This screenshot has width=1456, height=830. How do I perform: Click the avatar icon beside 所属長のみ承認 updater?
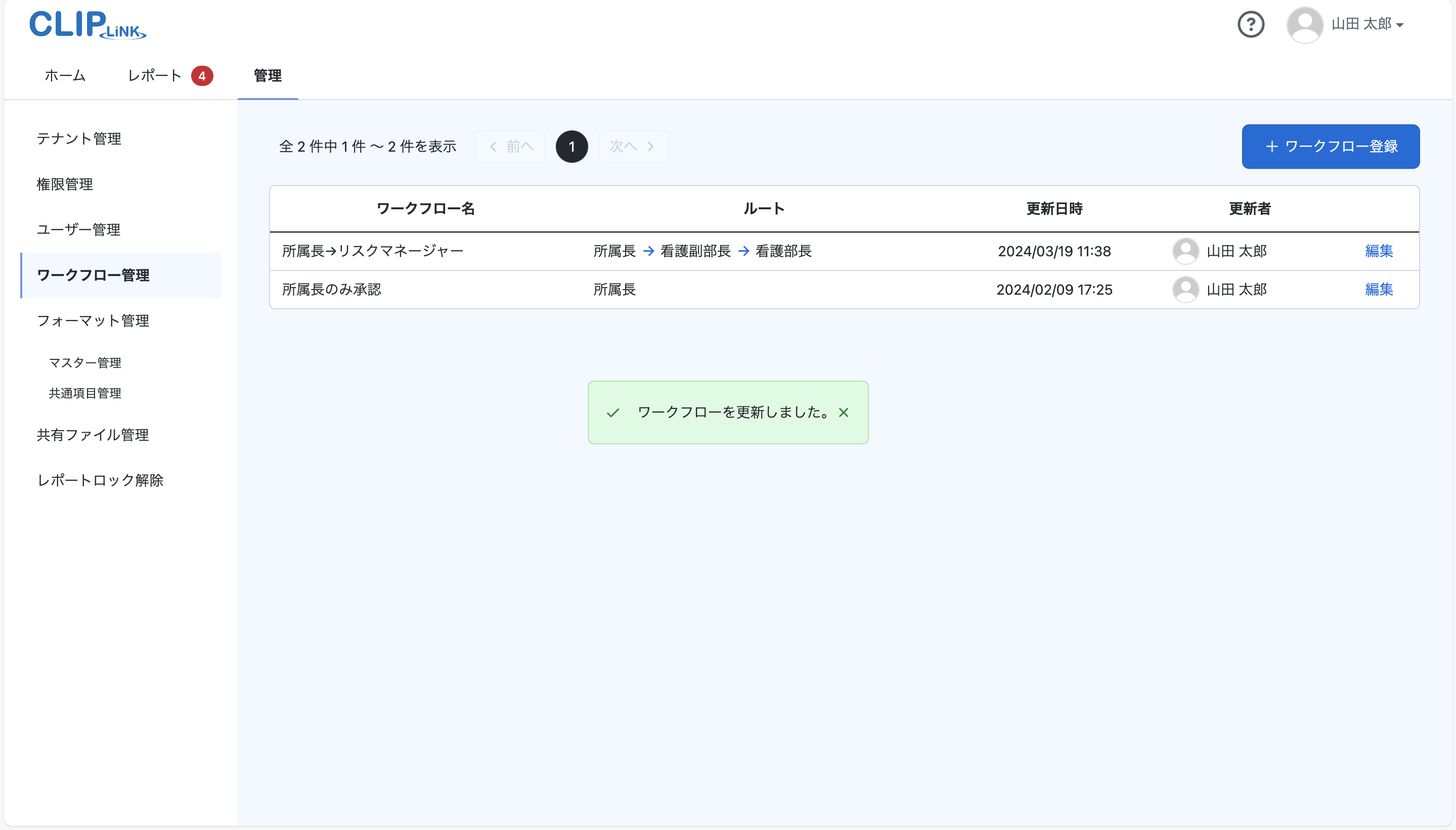(x=1186, y=289)
